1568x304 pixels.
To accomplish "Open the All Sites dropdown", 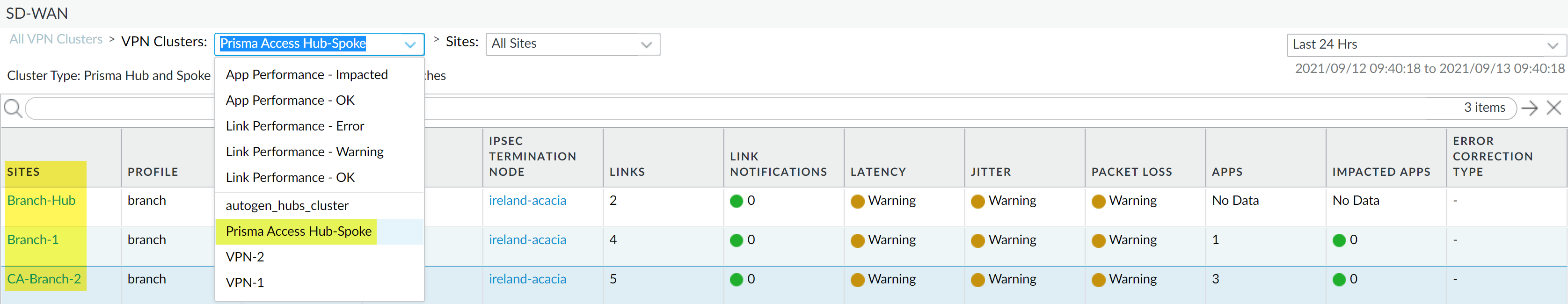I will [x=572, y=44].
